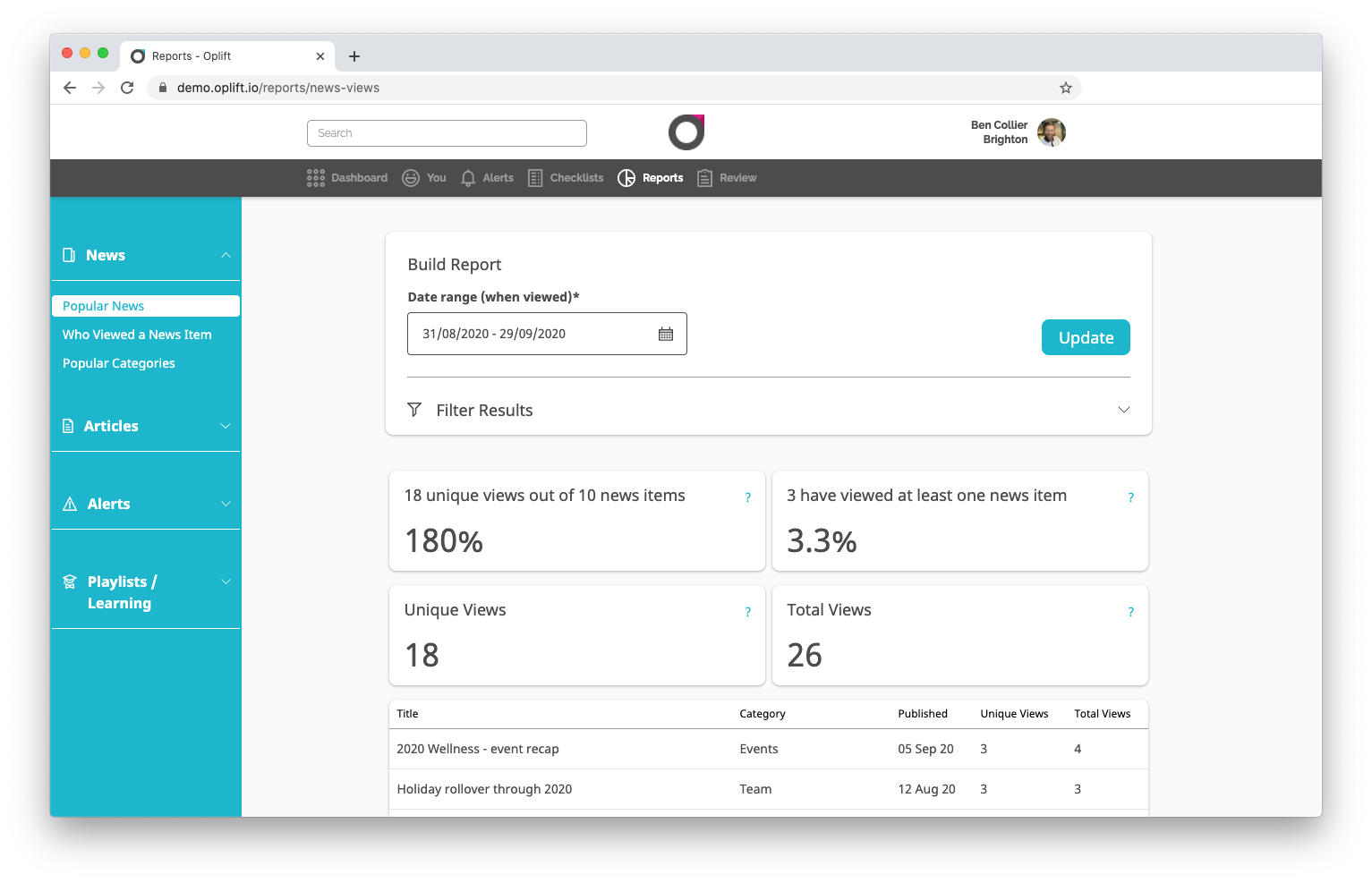Bookmark this page with the star icon
Screen dimensions: 1372x883
1065,88
